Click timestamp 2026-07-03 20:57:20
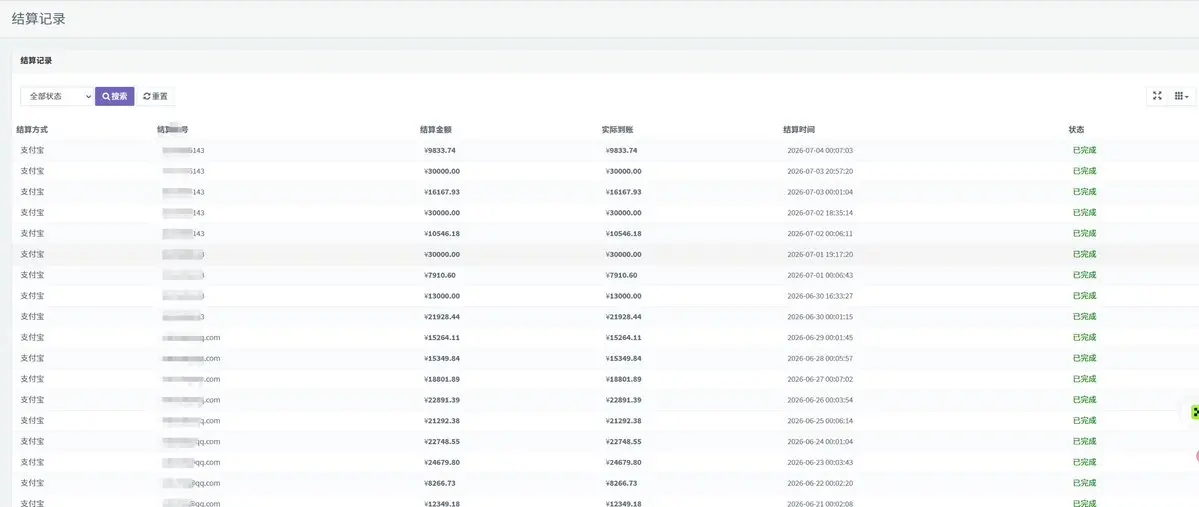 coord(820,171)
